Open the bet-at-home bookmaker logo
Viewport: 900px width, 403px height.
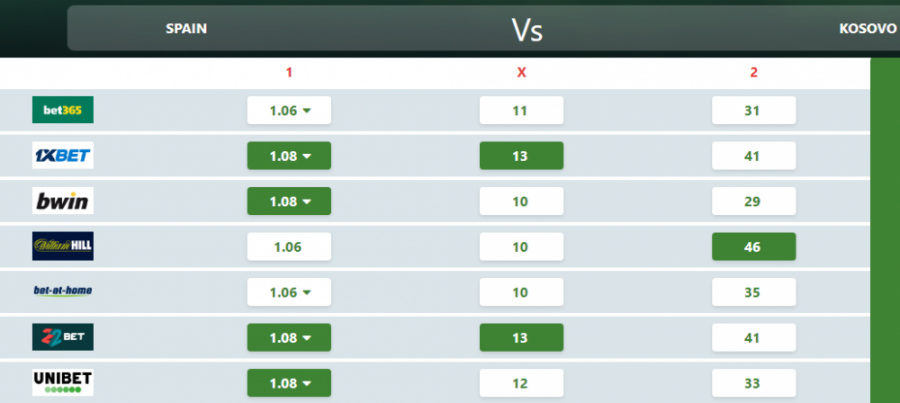pyautogui.click(x=63, y=291)
